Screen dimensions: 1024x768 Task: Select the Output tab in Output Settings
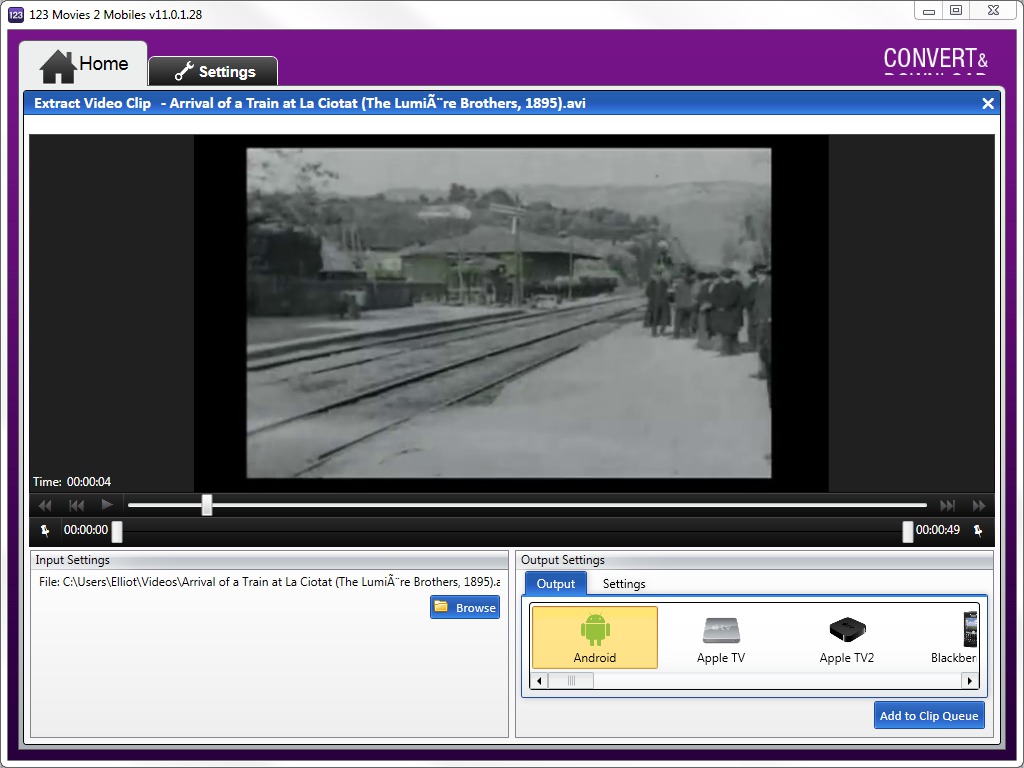[556, 584]
